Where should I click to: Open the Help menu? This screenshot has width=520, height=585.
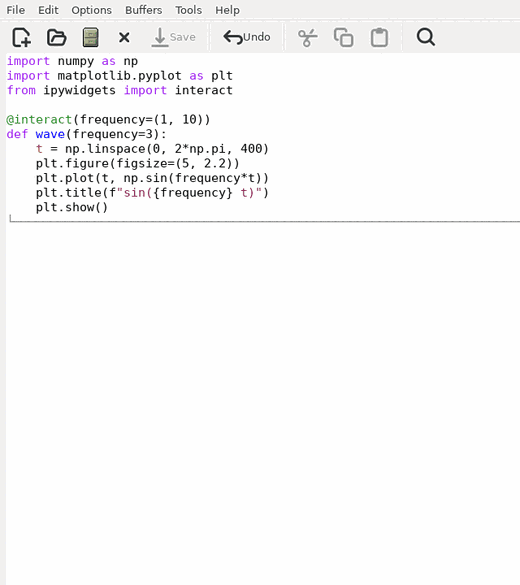(227, 10)
